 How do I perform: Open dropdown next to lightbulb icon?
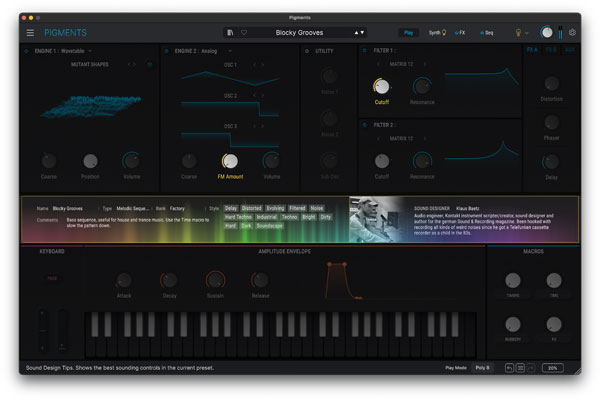(527, 33)
